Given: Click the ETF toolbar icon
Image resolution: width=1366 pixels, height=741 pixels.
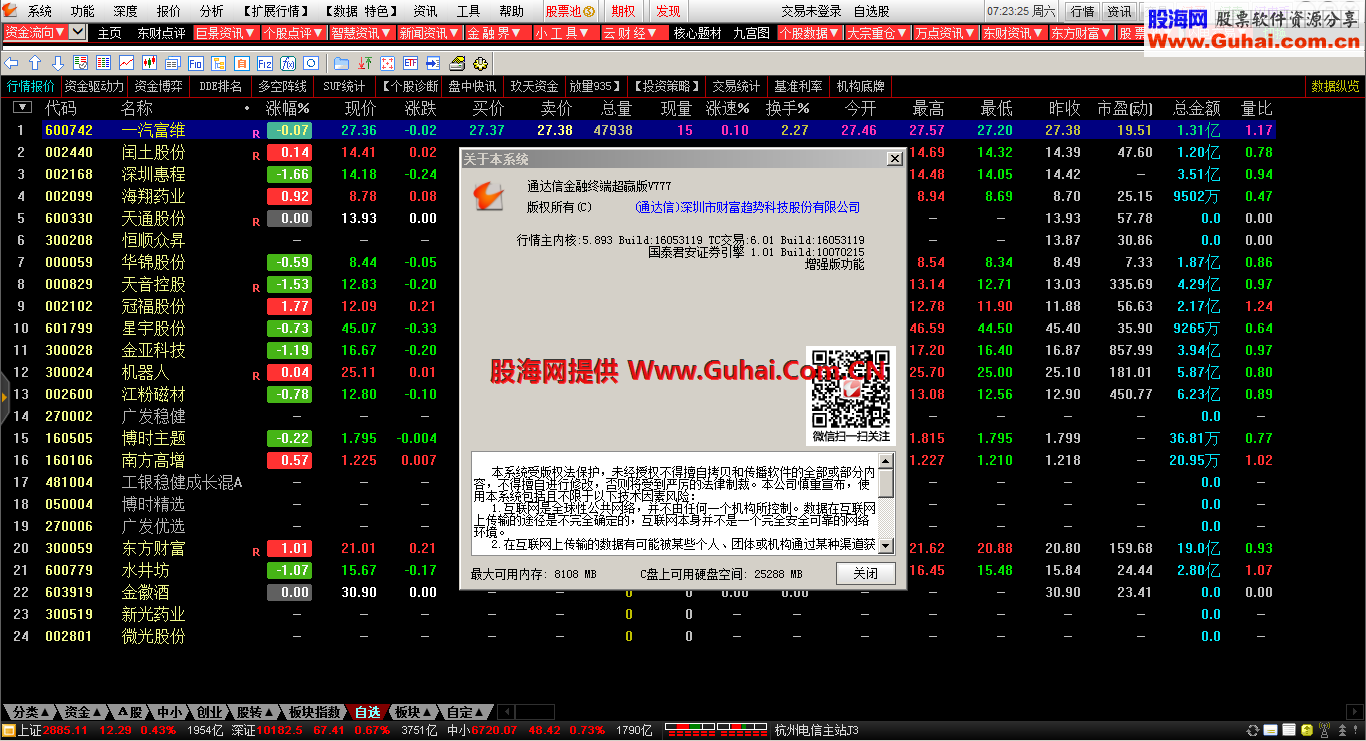Looking at the screenshot, I should click(410, 63).
